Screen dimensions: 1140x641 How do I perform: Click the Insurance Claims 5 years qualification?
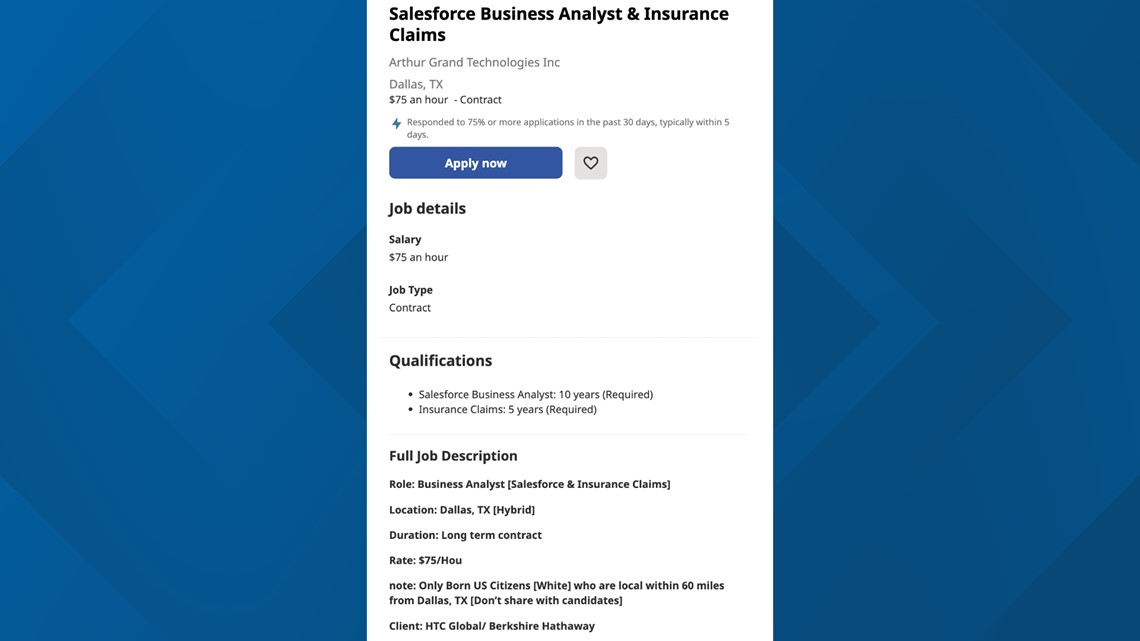pyautogui.click(x=507, y=409)
